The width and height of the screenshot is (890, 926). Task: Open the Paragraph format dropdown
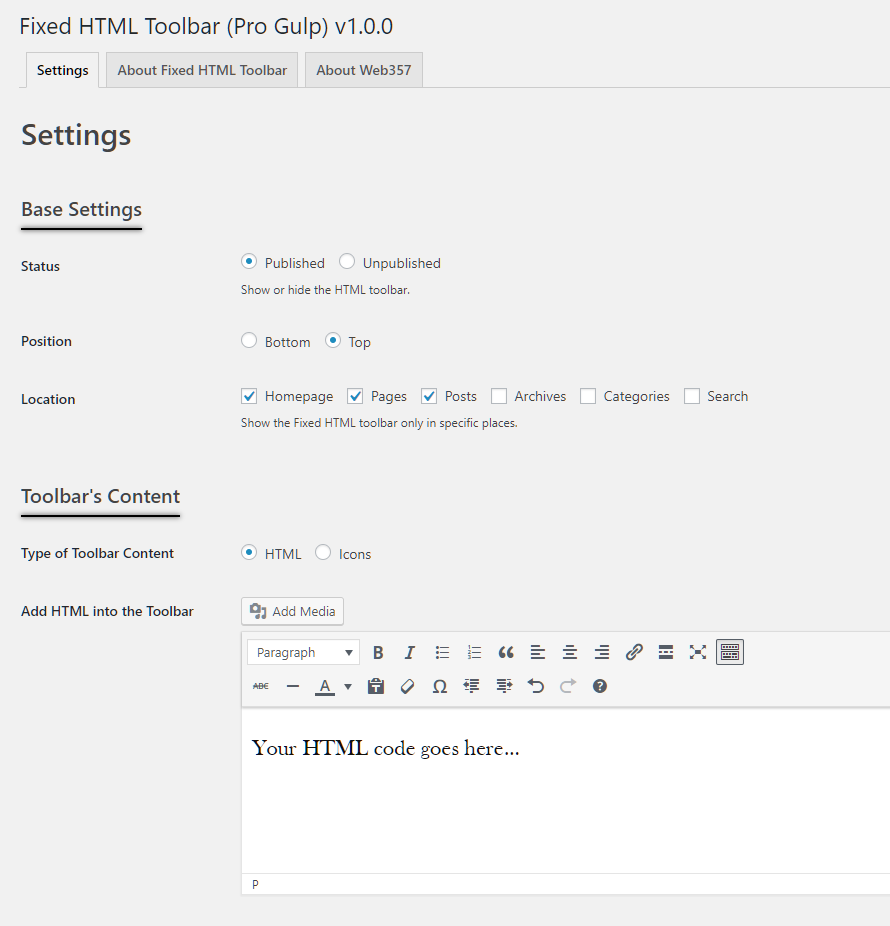point(304,653)
